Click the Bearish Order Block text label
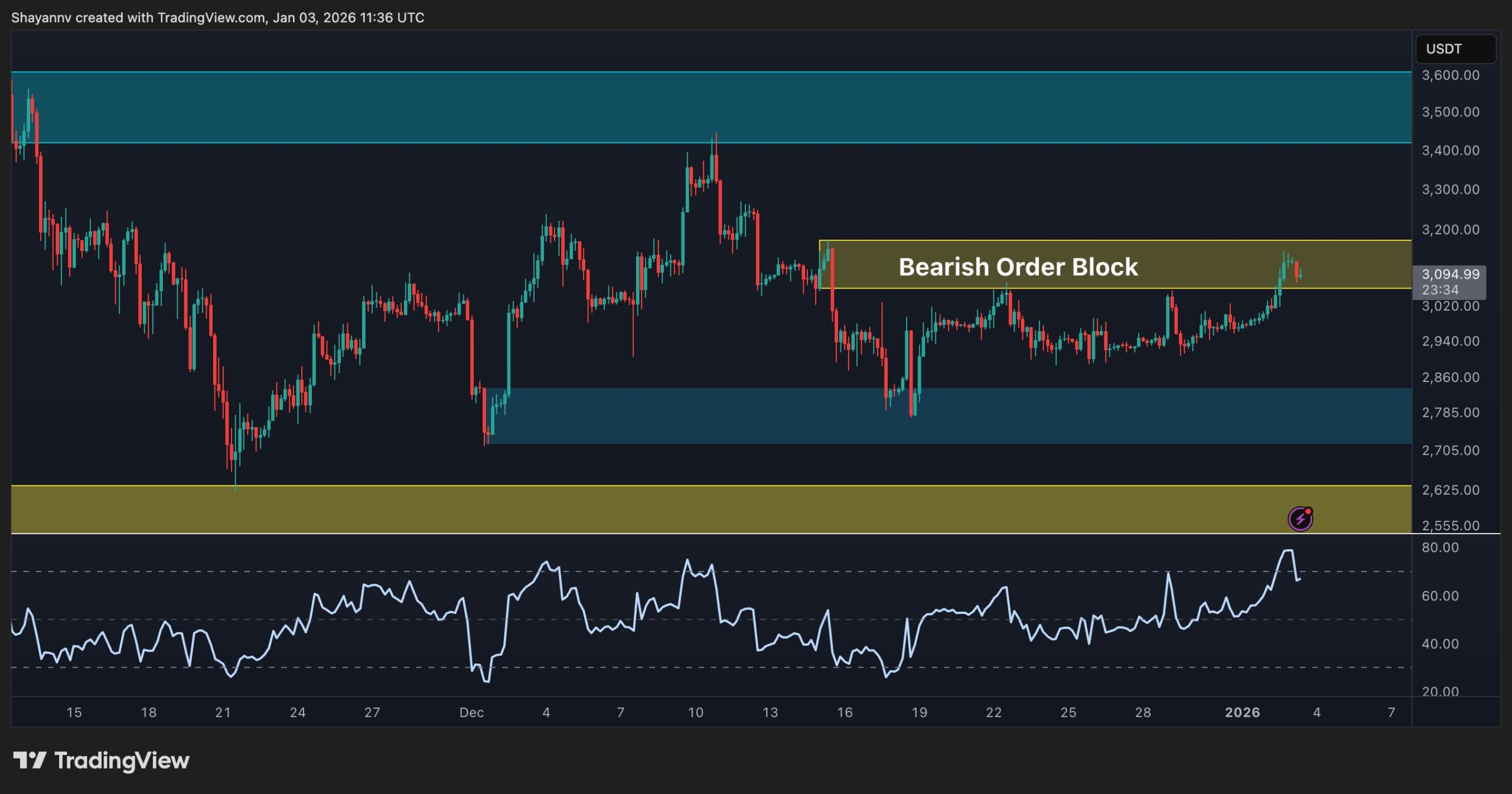The width and height of the screenshot is (1512, 794). point(1018,267)
